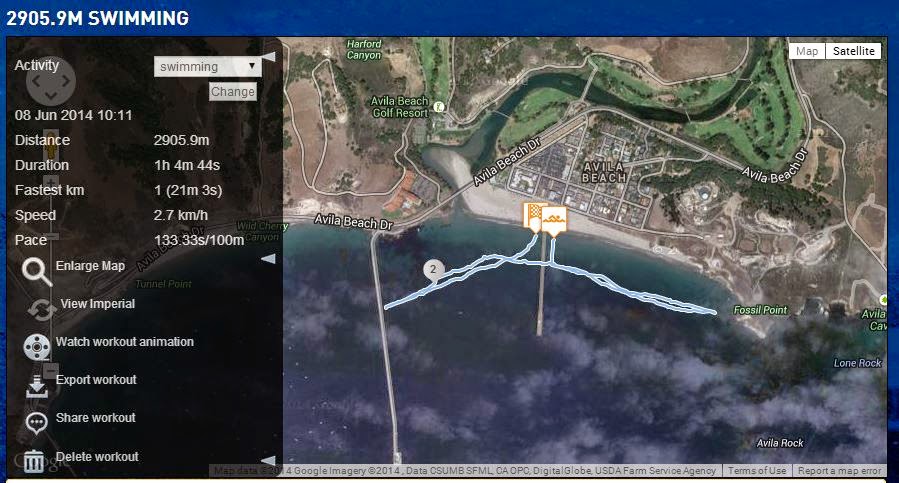The width and height of the screenshot is (899, 483).
Task: Click the View Imperial refresh icon
Action: pyautogui.click(x=41, y=310)
